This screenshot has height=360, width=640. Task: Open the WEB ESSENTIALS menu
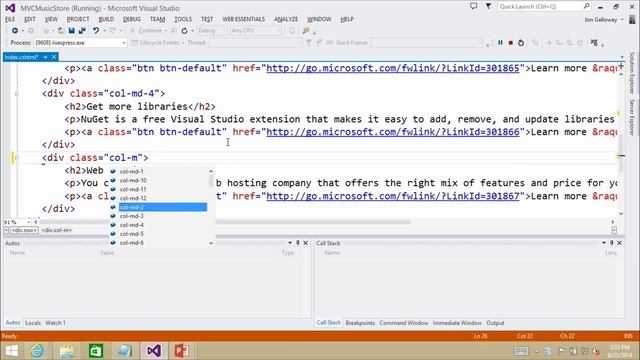pyautogui.click(x=243, y=19)
